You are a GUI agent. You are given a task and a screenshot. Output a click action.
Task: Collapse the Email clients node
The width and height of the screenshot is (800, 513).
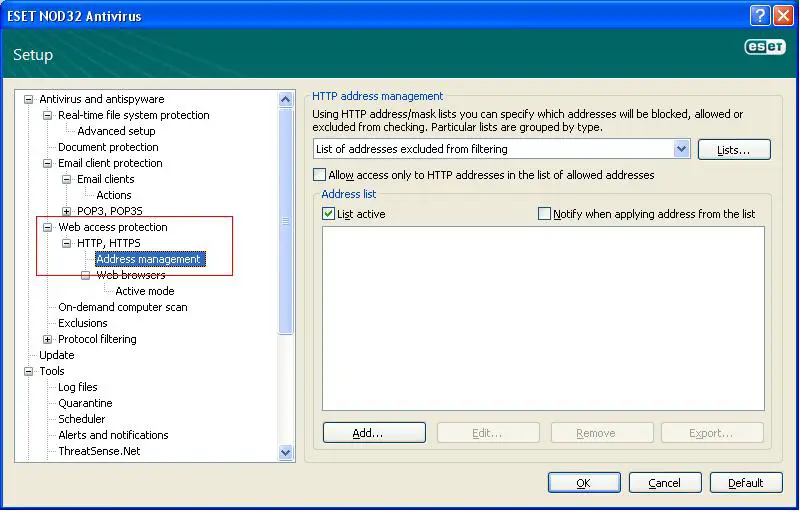pos(66,179)
